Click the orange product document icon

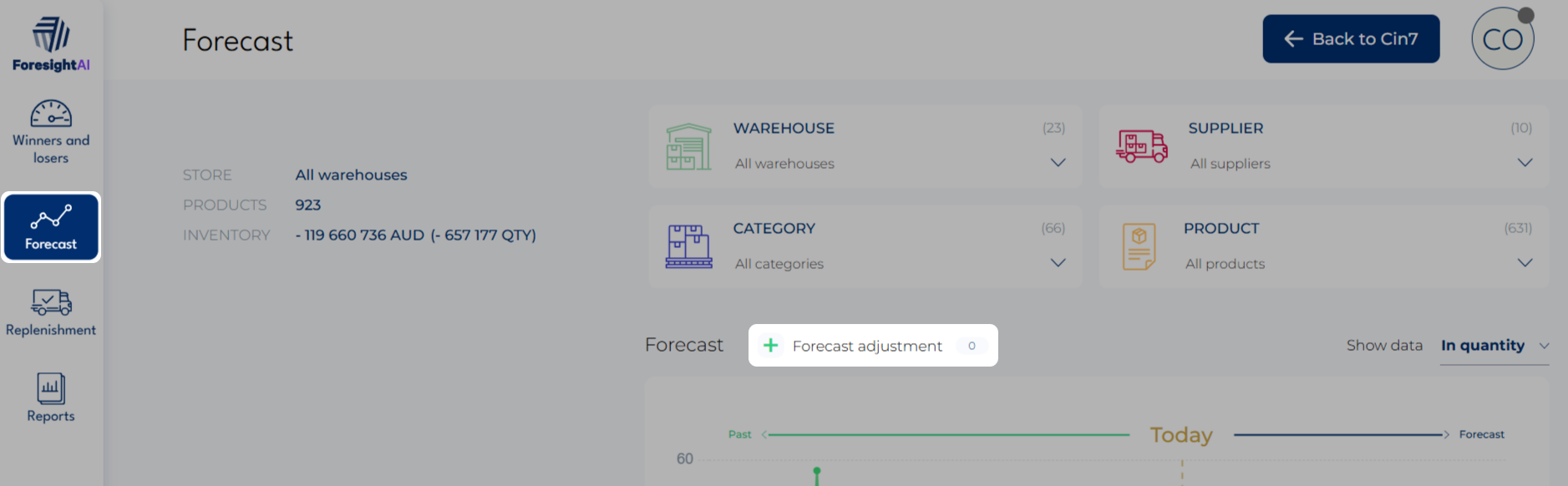point(1139,246)
